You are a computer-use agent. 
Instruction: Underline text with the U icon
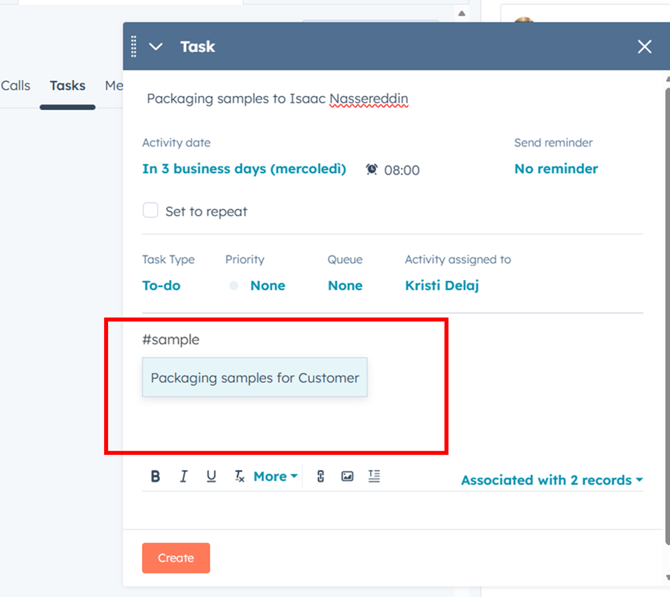tap(211, 477)
